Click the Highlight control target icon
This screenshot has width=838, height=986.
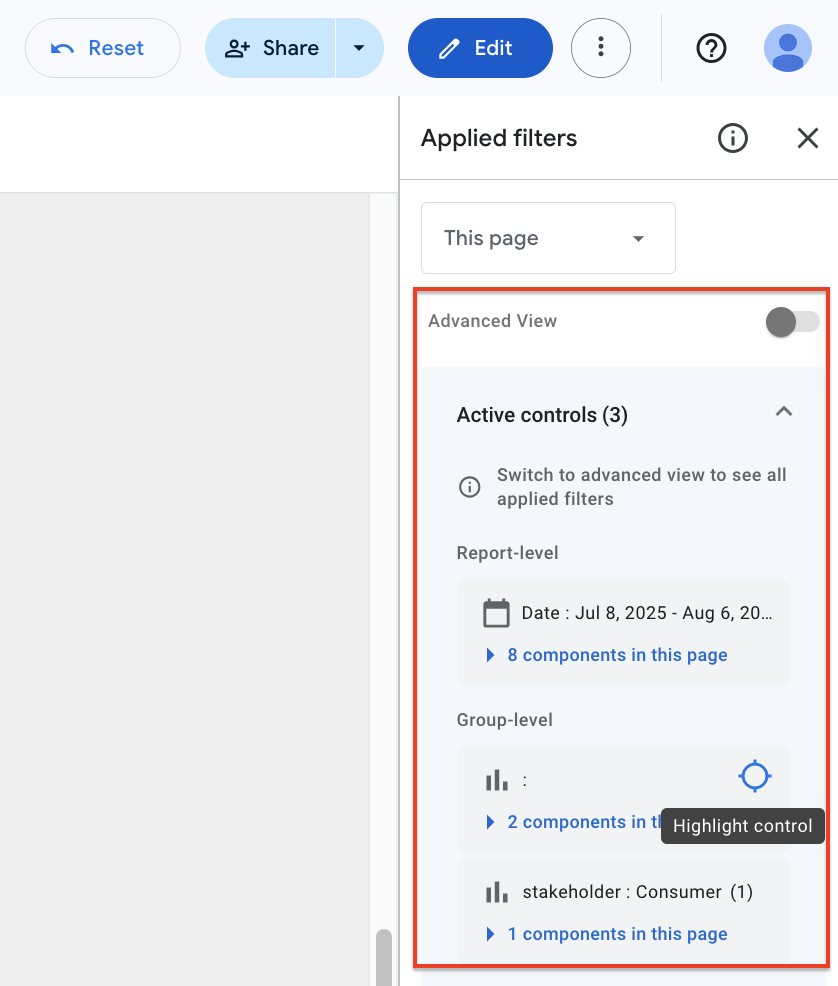754,776
